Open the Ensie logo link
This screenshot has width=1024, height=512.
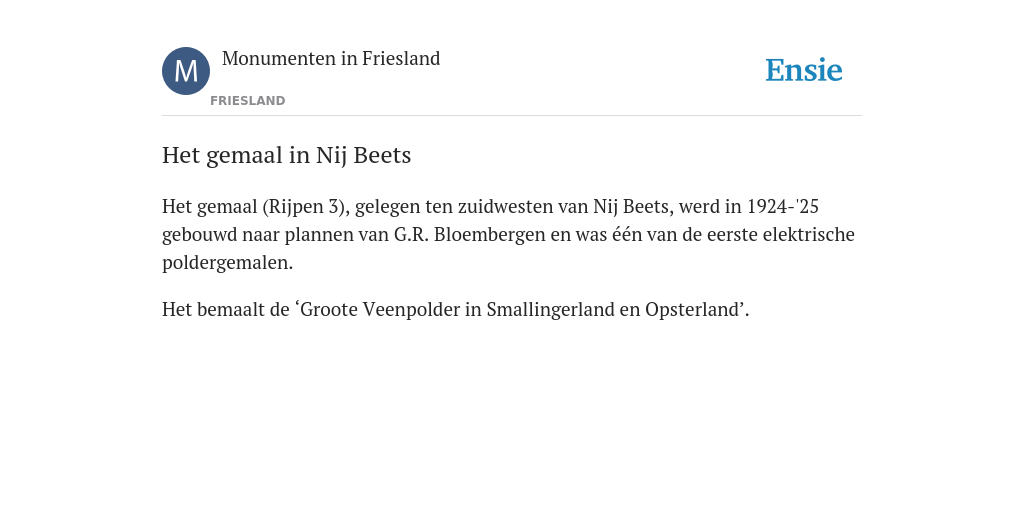tap(804, 70)
